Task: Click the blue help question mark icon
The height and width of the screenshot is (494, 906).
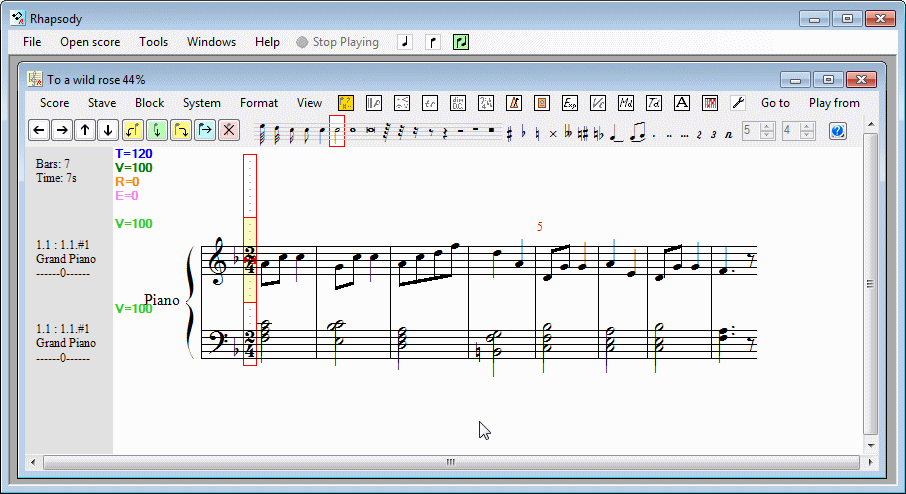Action: (838, 130)
